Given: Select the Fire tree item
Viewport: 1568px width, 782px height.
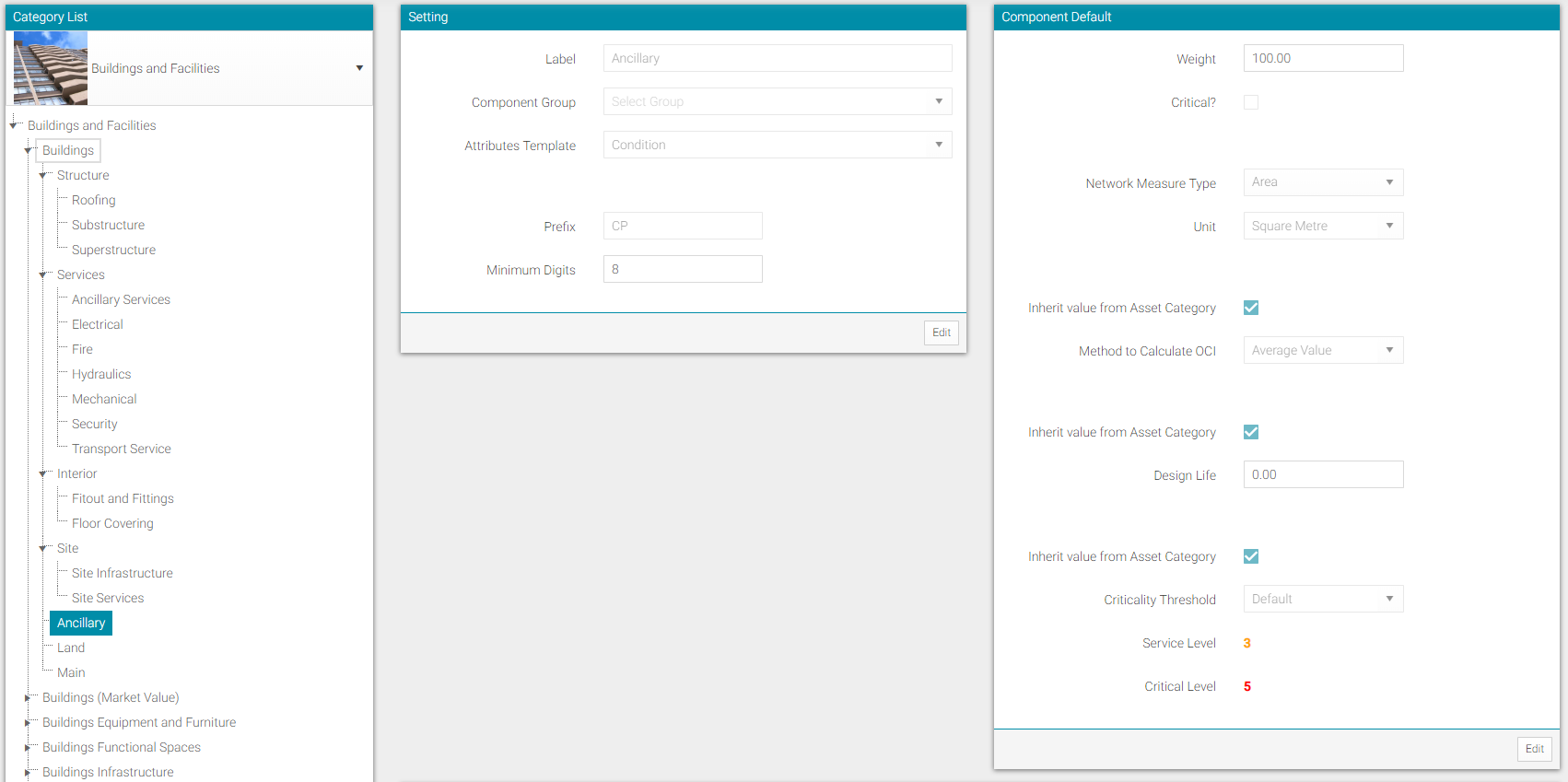Looking at the screenshot, I should (x=82, y=349).
